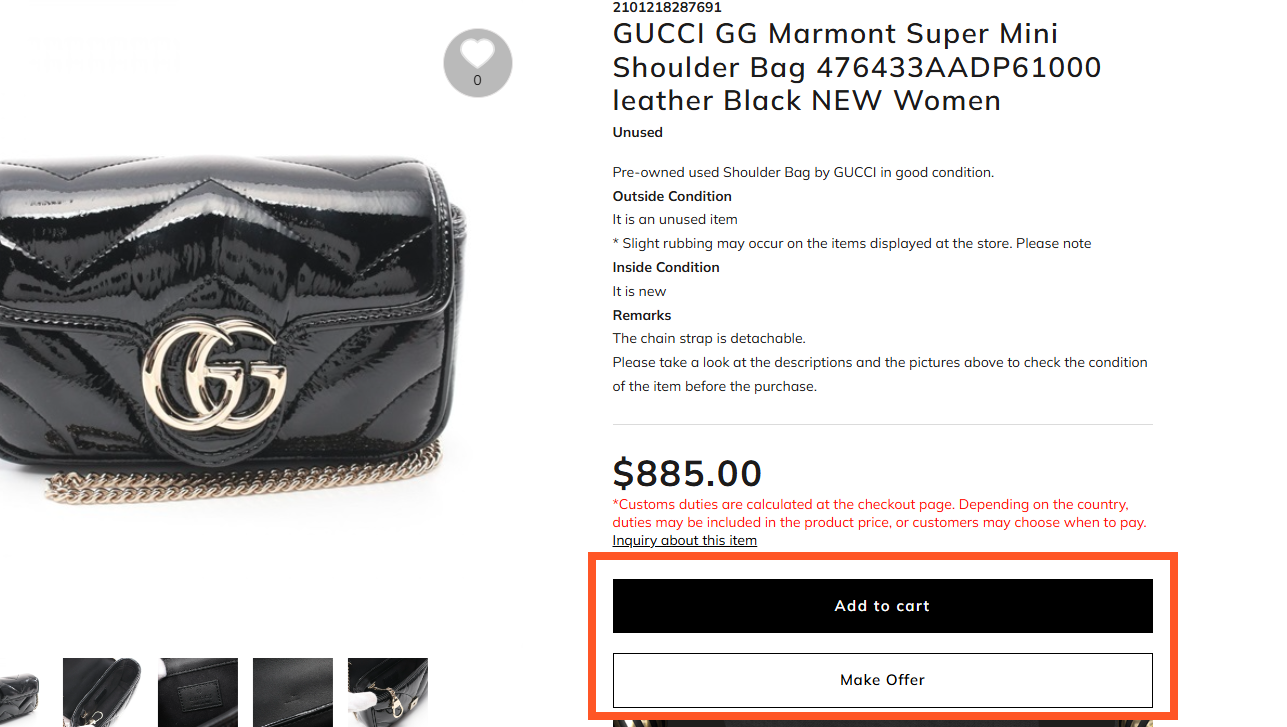Click the Make Offer button

[882, 680]
